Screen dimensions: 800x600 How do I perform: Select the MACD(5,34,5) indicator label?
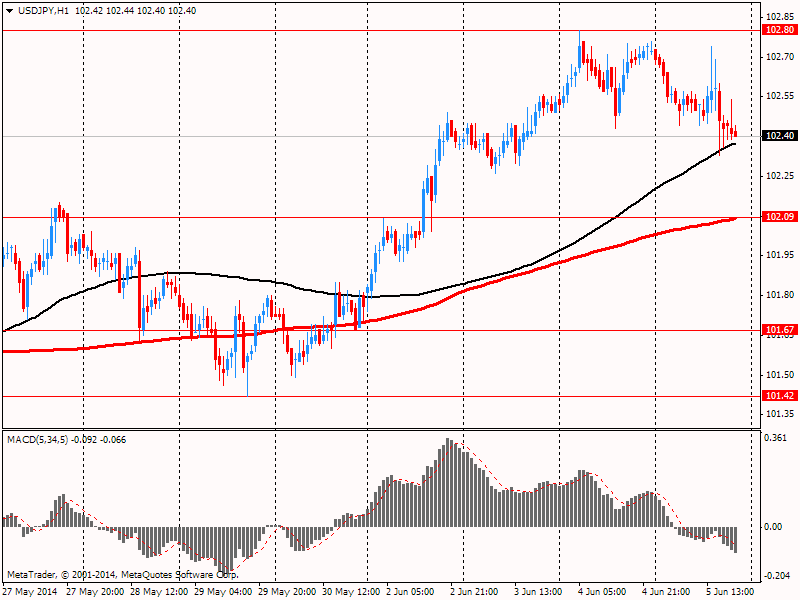37,440
